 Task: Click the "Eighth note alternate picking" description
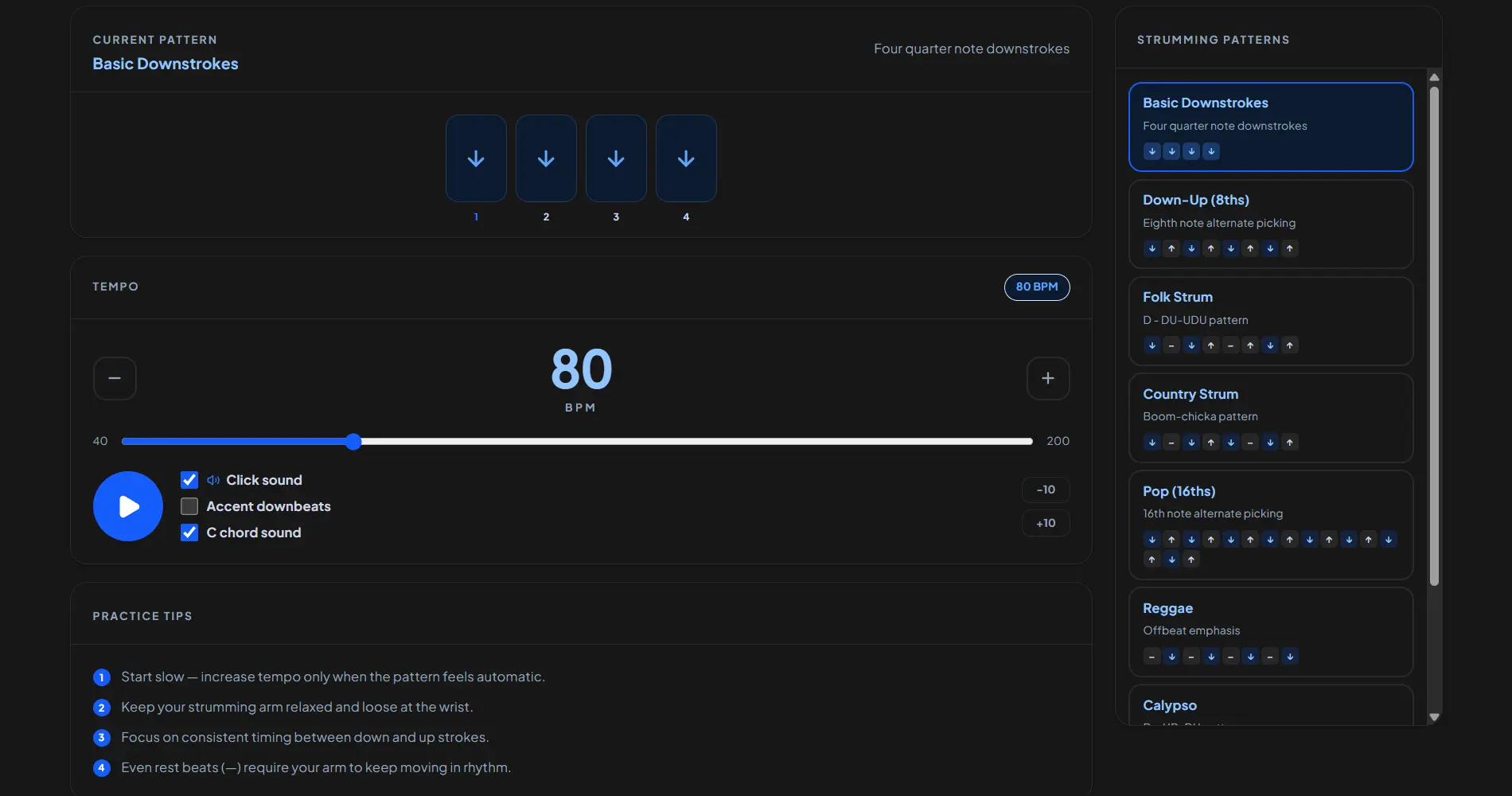1219,223
